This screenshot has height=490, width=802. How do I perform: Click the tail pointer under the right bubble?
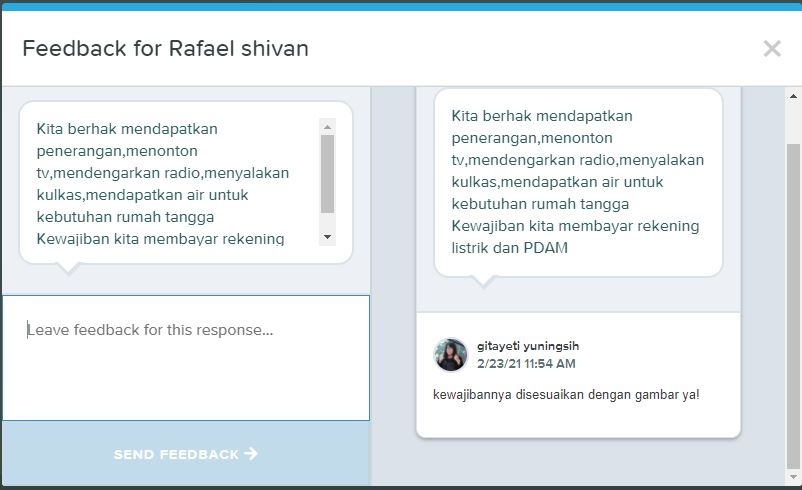click(483, 282)
